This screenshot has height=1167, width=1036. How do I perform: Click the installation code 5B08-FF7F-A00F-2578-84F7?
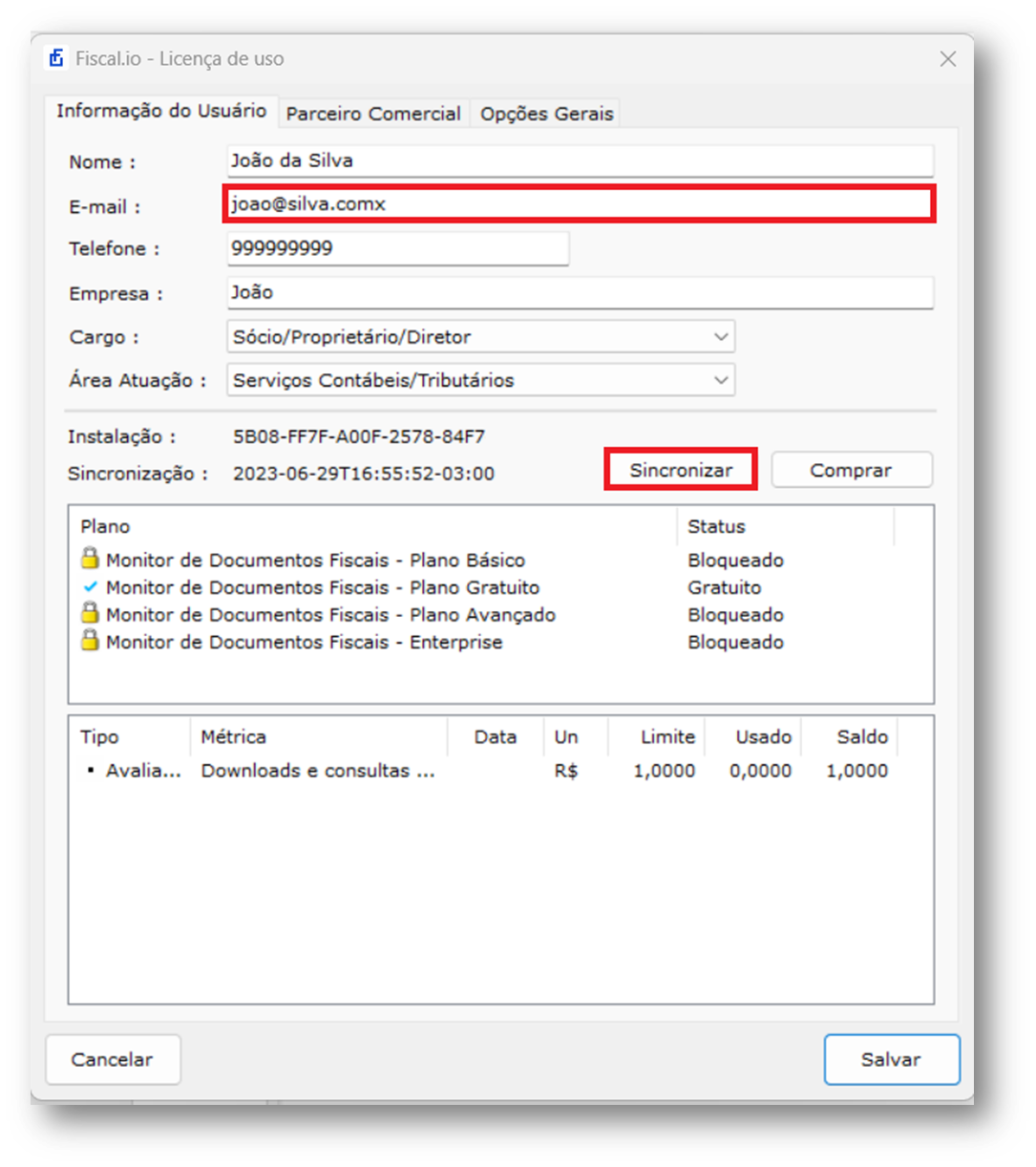coord(359,436)
